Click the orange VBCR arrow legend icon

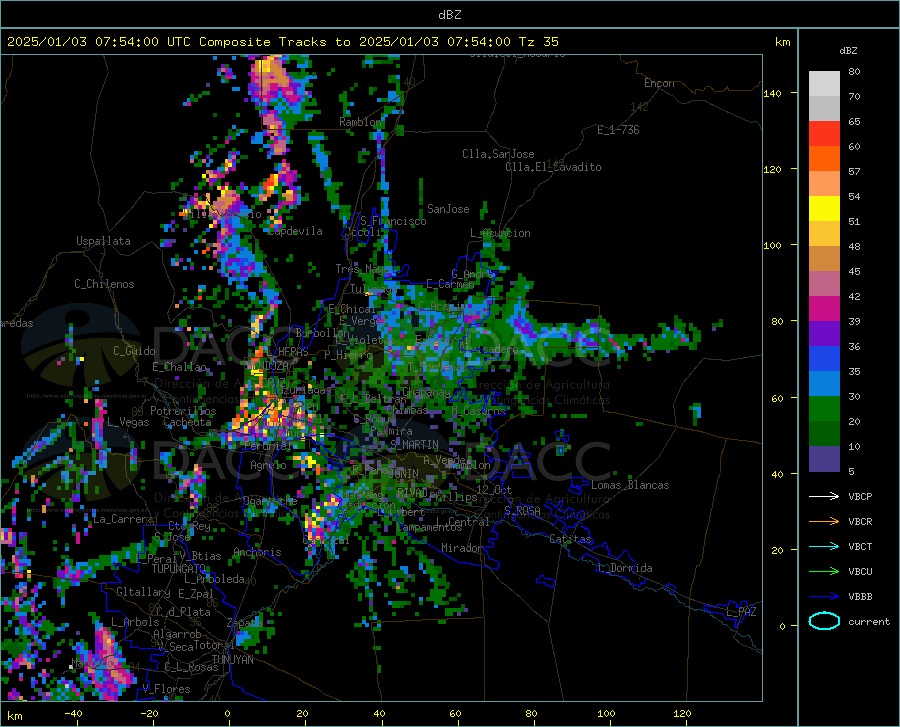(824, 522)
